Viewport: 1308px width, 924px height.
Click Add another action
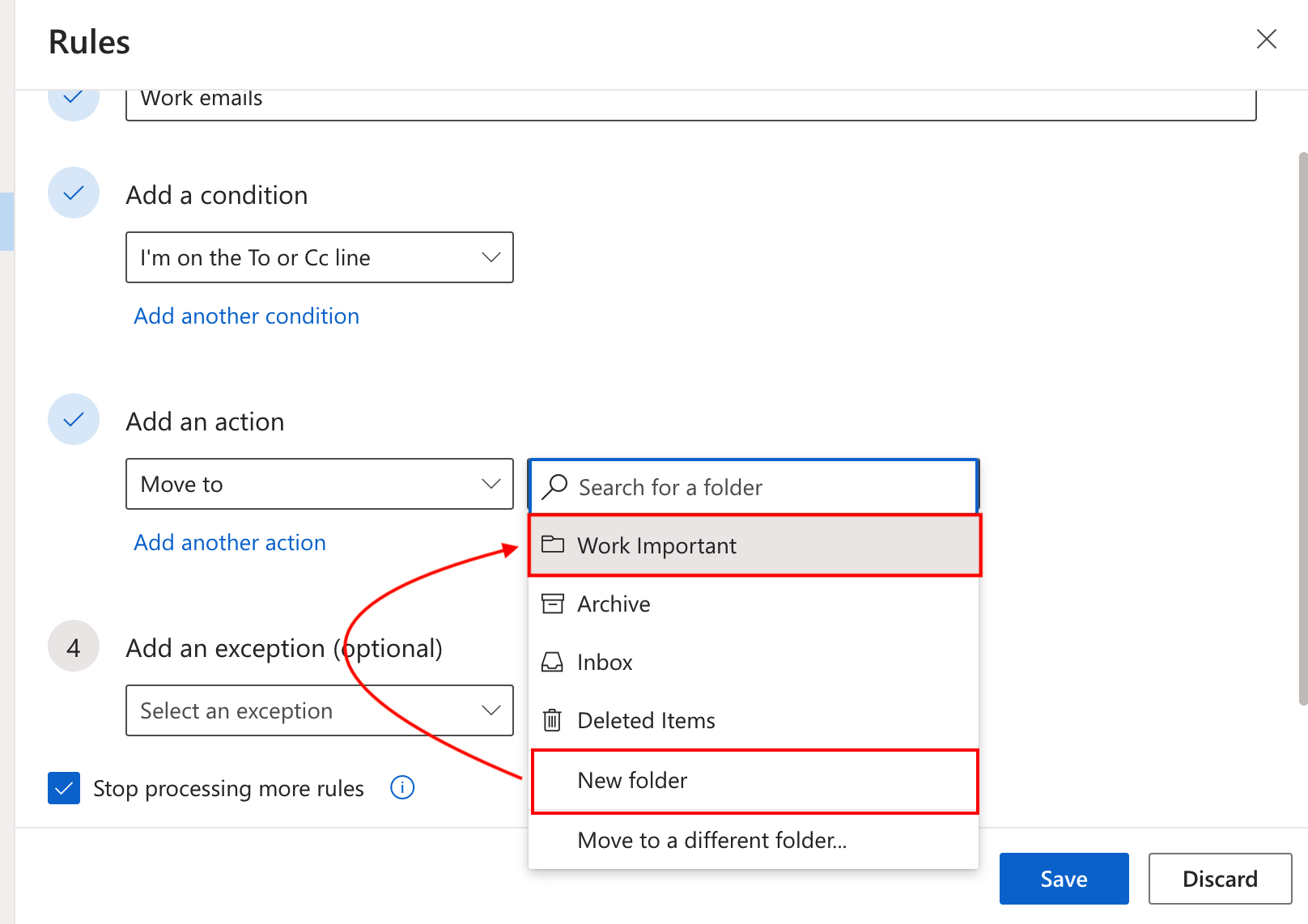(229, 542)
